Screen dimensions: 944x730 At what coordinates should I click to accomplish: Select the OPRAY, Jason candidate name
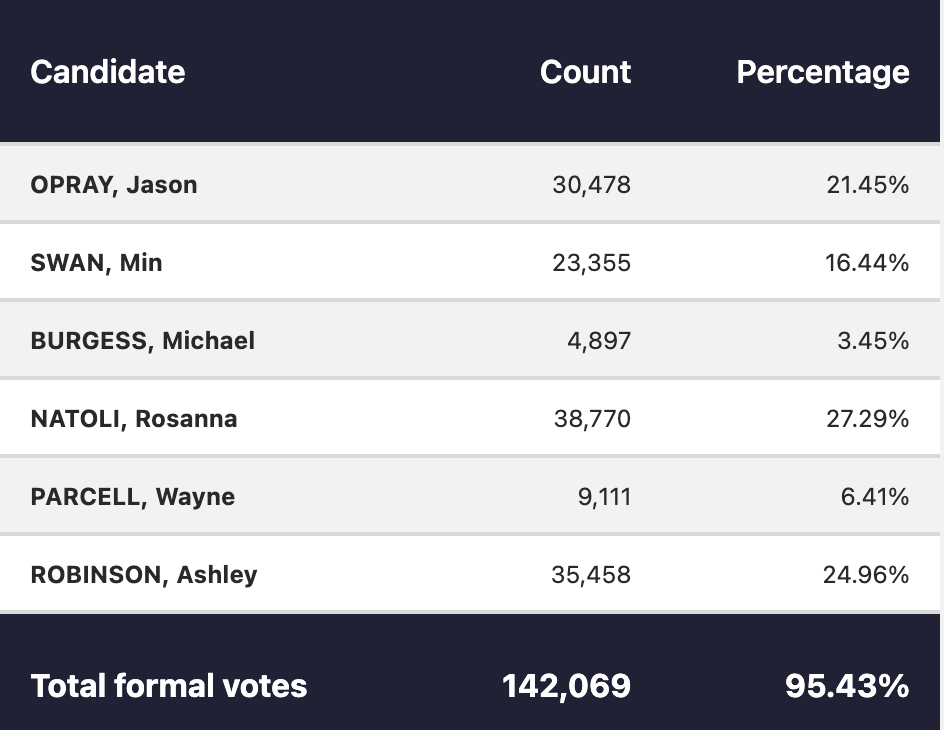pyautogui.click(x=114, y=185)
